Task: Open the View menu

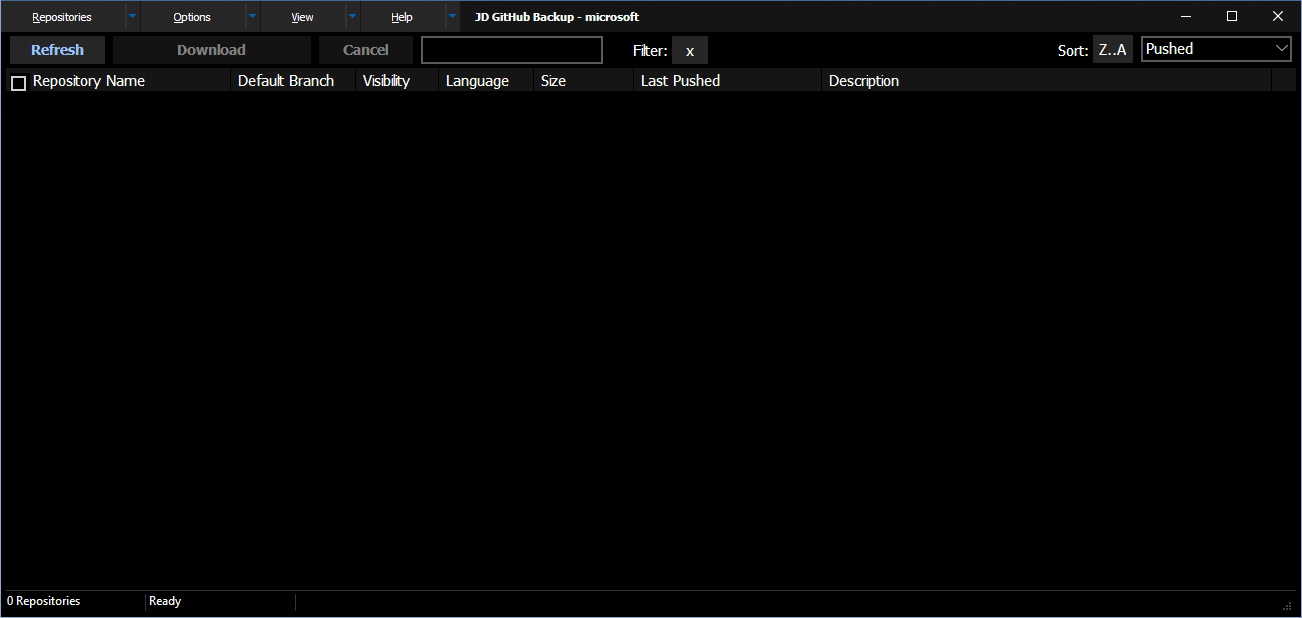Action: 302,17
